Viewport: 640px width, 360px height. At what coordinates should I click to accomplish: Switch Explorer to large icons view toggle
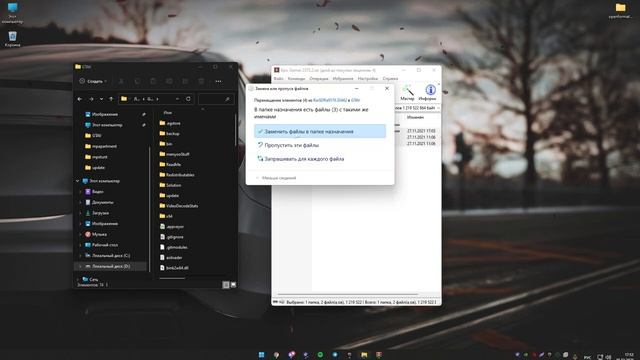click(x=233, y=285)
